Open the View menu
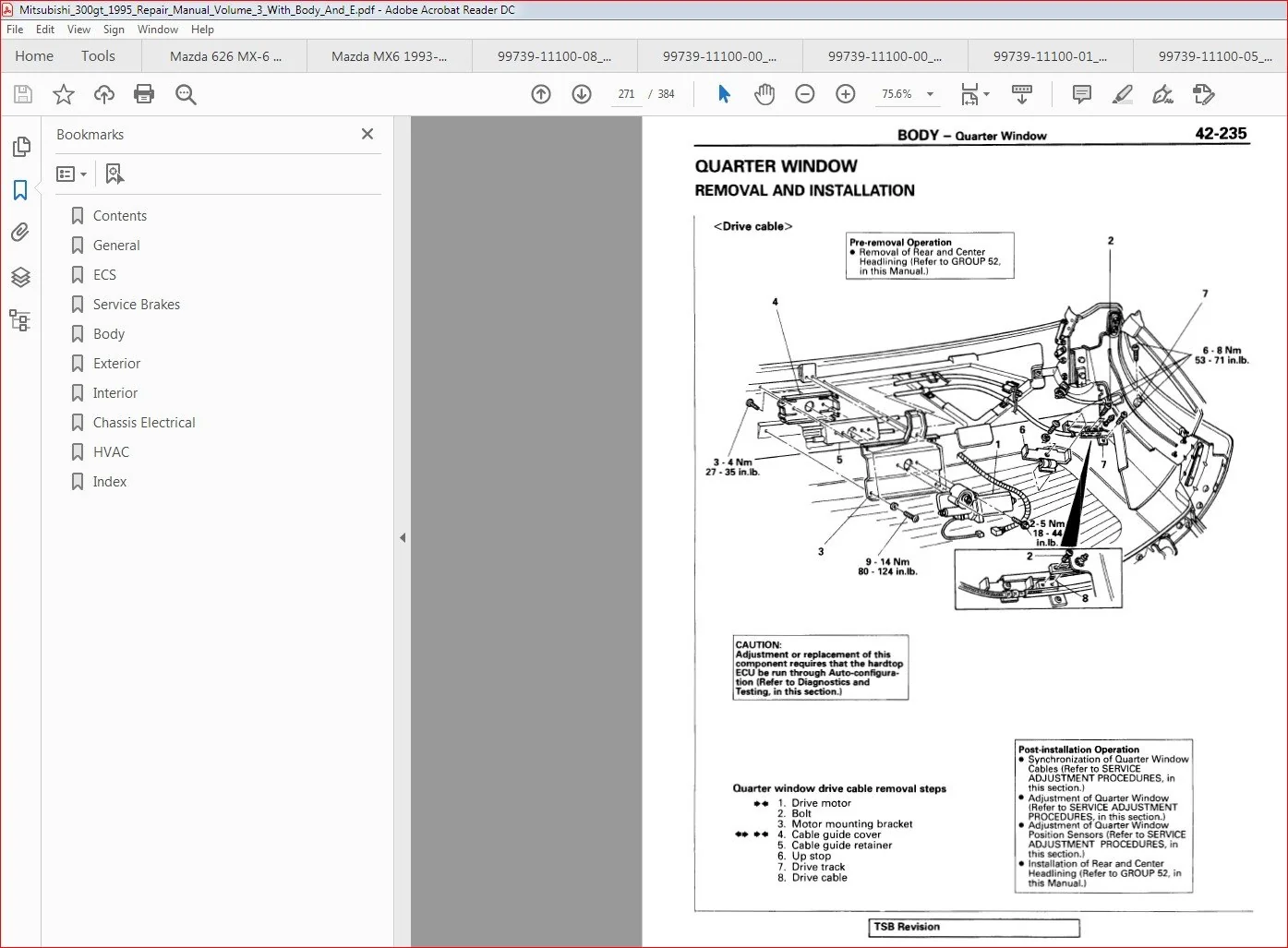The height and width of the screenshot is (948, 1288). click(x=79, y=30)
